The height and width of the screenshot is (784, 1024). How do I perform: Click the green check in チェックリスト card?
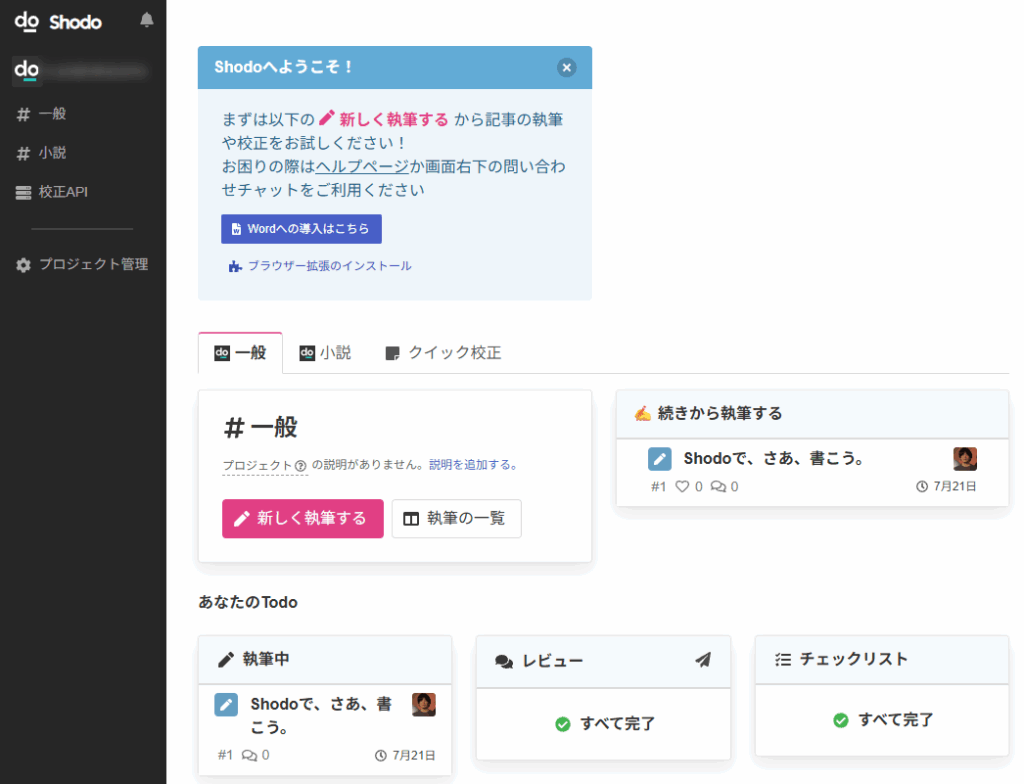[840, 721]
